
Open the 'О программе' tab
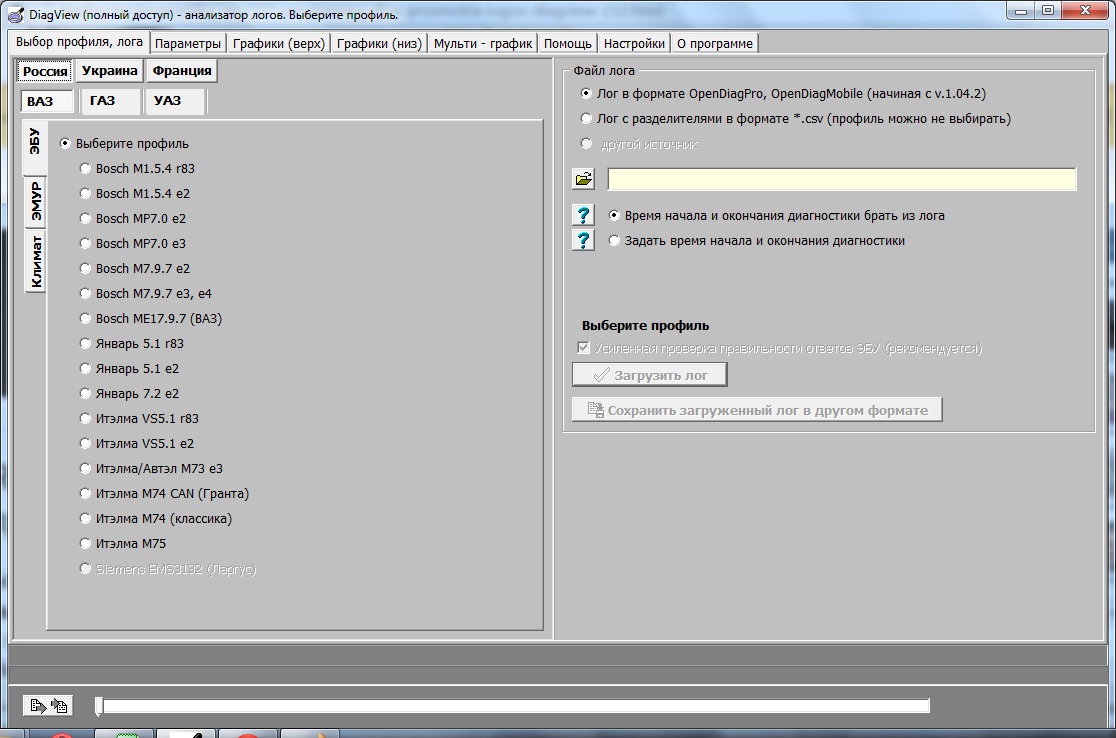715,43
